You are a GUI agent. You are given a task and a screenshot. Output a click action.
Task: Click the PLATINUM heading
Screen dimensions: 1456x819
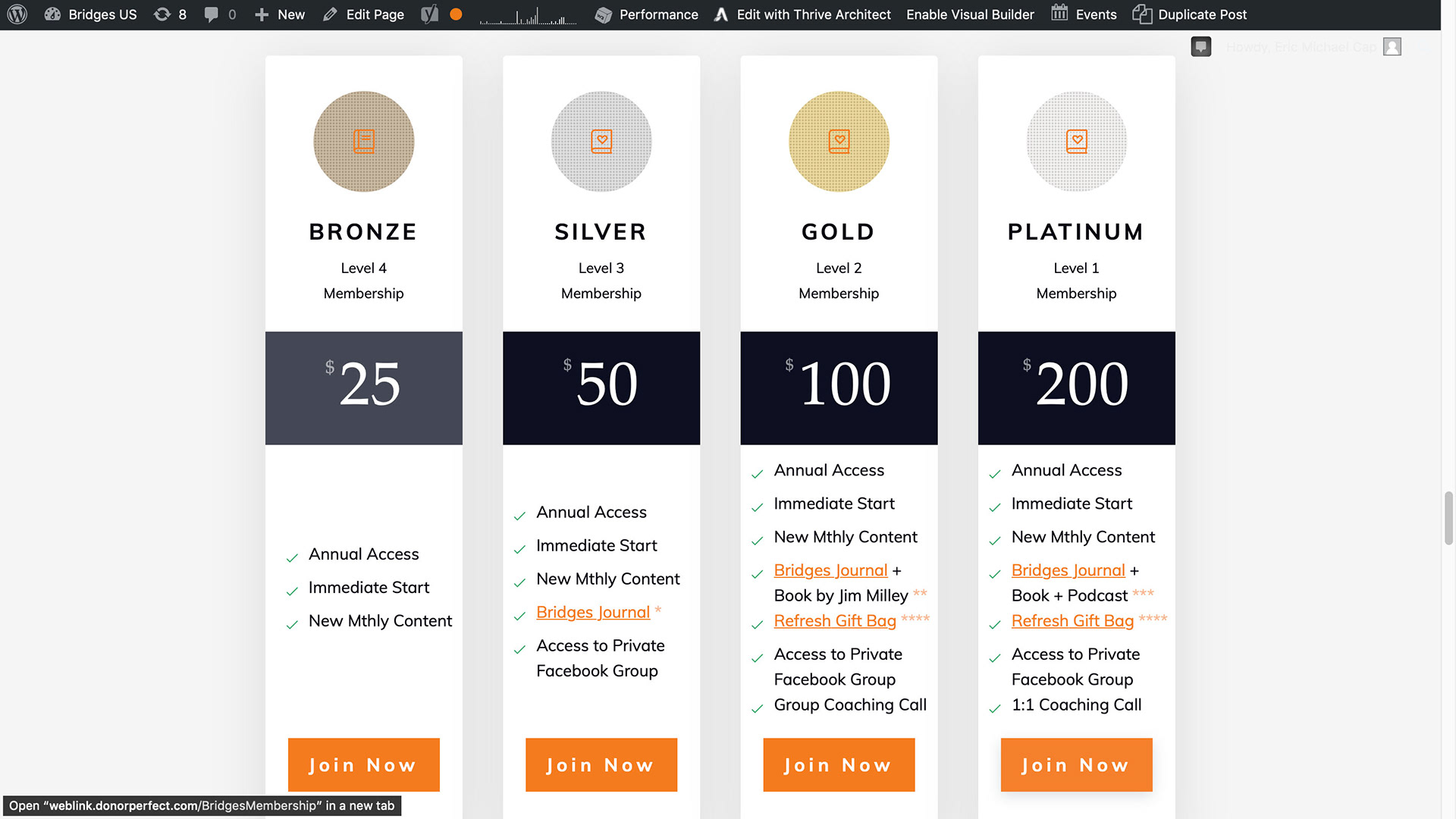point(1076,232)
